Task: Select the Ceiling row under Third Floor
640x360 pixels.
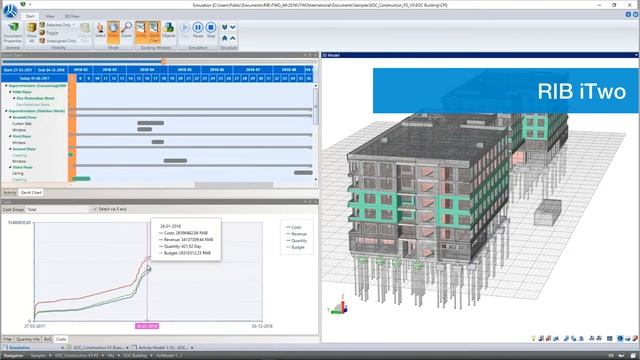Action: (x=18, y=173)
